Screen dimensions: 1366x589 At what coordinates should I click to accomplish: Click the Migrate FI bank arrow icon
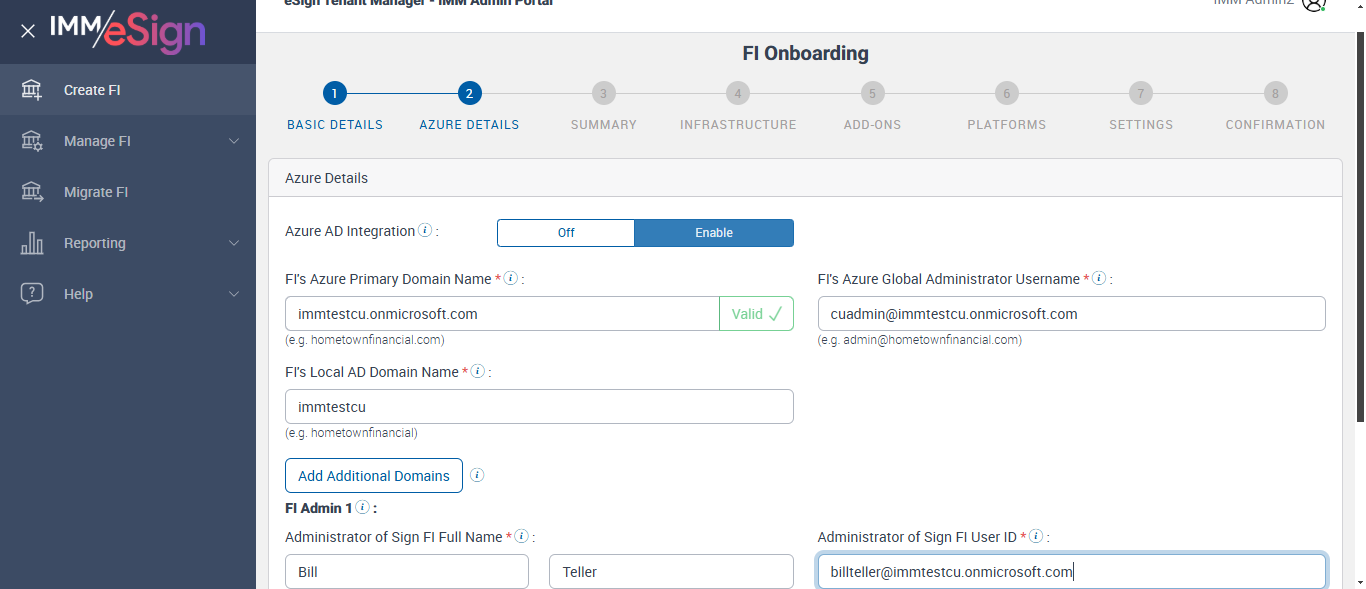32,192
